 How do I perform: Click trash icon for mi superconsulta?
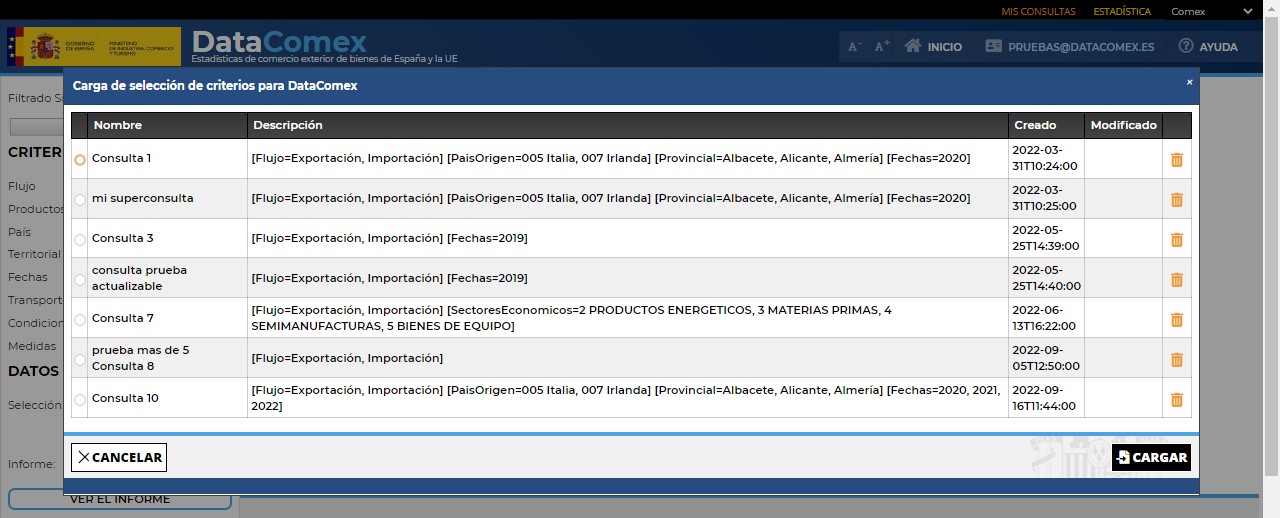[x=1176, y=200]
